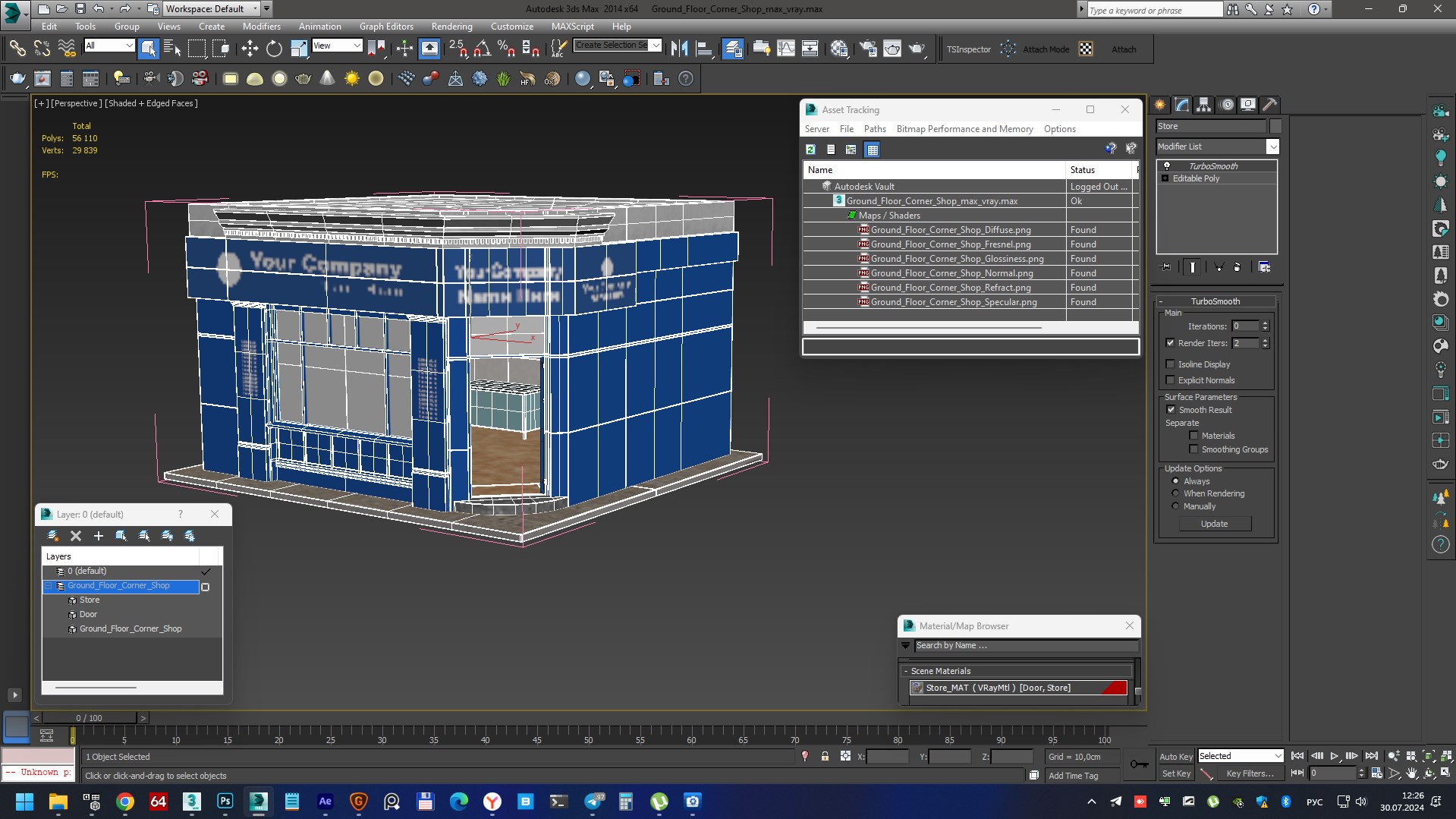1456x819 pixels.
Task: Open the Display command panel tab
Action: 1248,105
